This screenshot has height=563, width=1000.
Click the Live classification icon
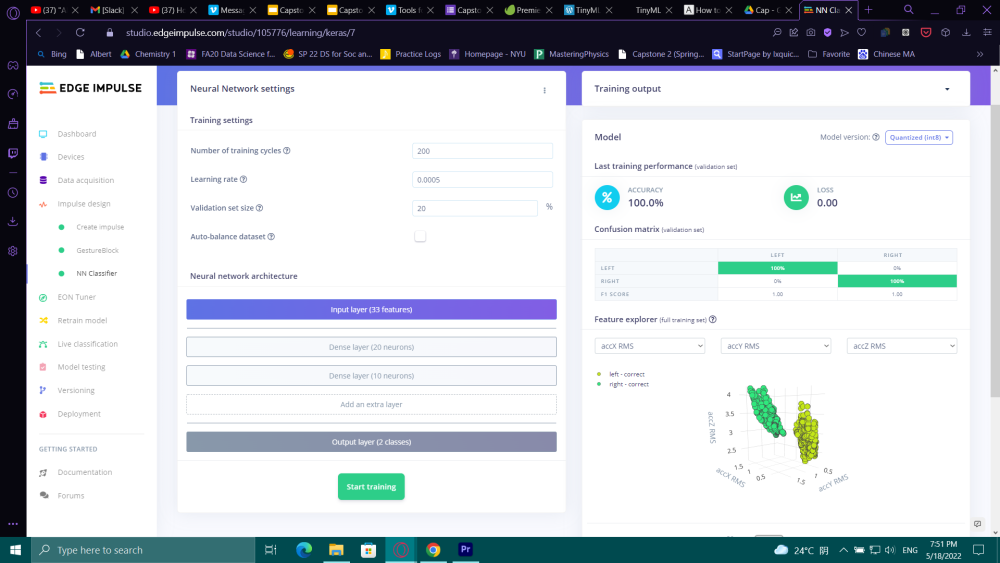click(43, 344)
